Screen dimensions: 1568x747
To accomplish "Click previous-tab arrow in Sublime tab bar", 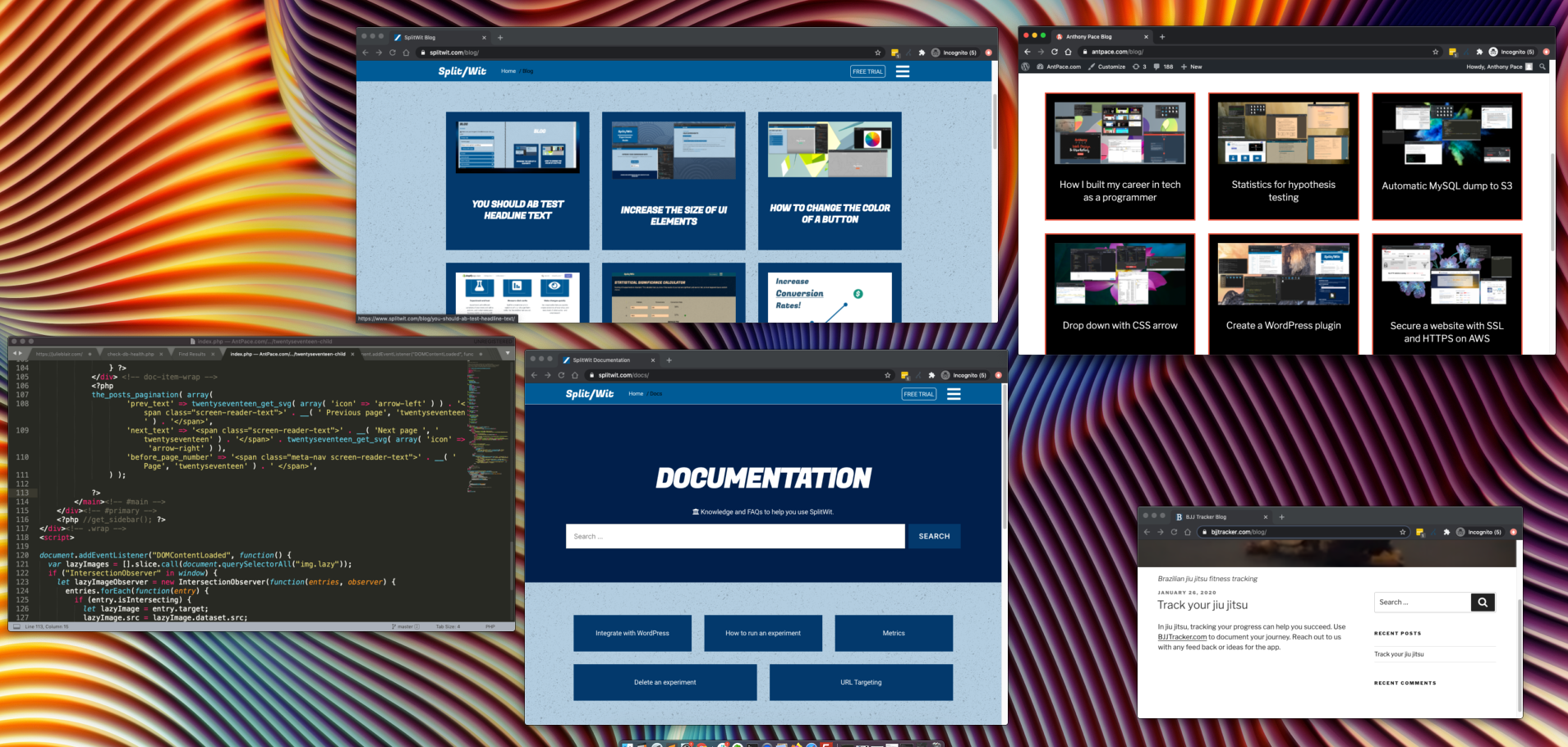I will (x=14, y=354).
